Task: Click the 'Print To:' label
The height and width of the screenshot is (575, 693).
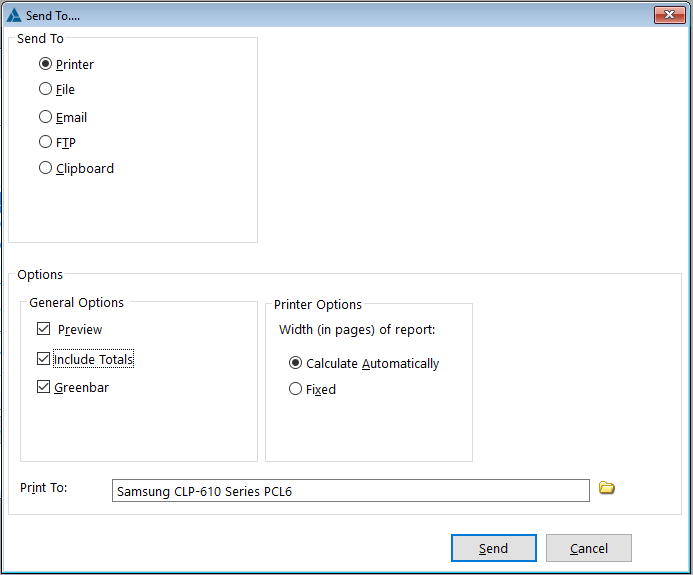Action: tap(44, 488)
